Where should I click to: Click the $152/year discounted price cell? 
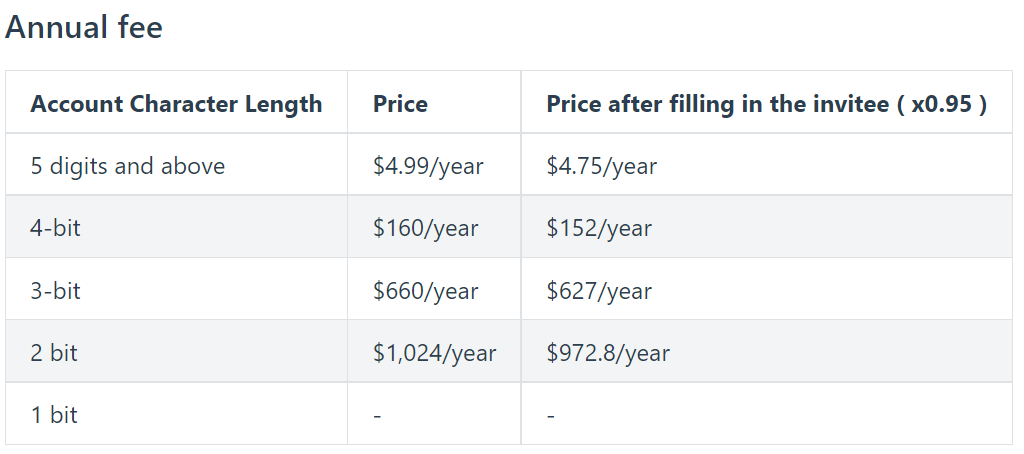click(x=599, y=228)
